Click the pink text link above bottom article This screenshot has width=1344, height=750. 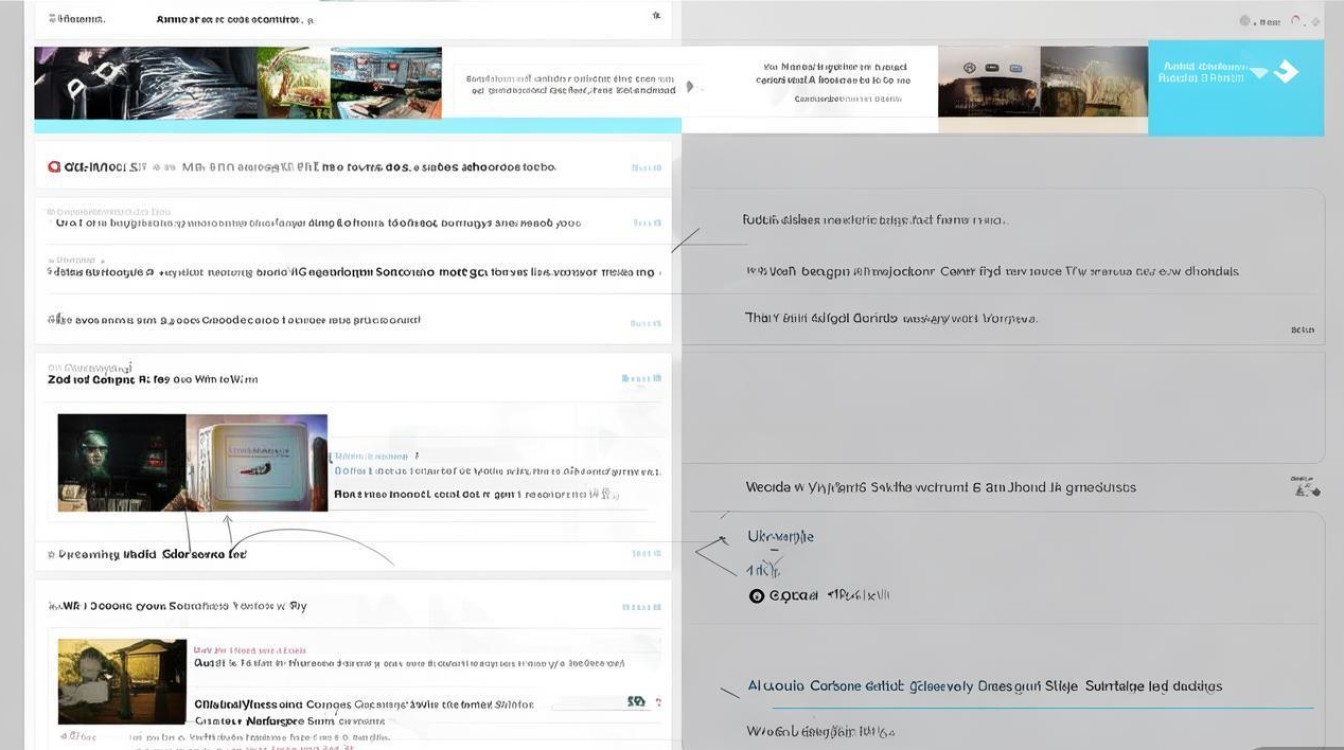click(x=249, y=648)
